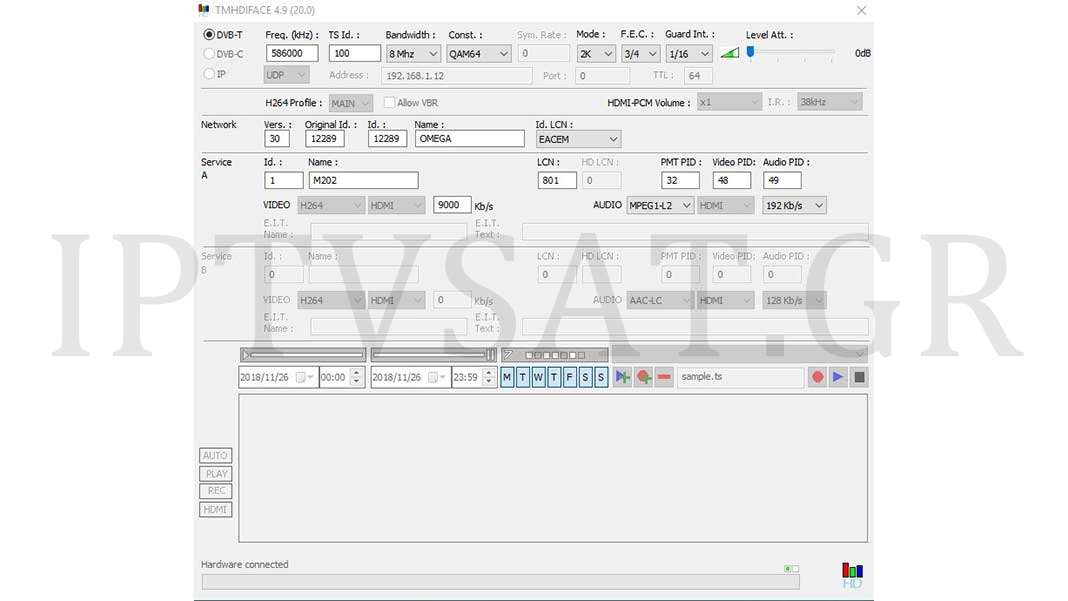Toggle the Friday schedule day button
Screen dimensions: 1068x601
[x=570, y=377]
